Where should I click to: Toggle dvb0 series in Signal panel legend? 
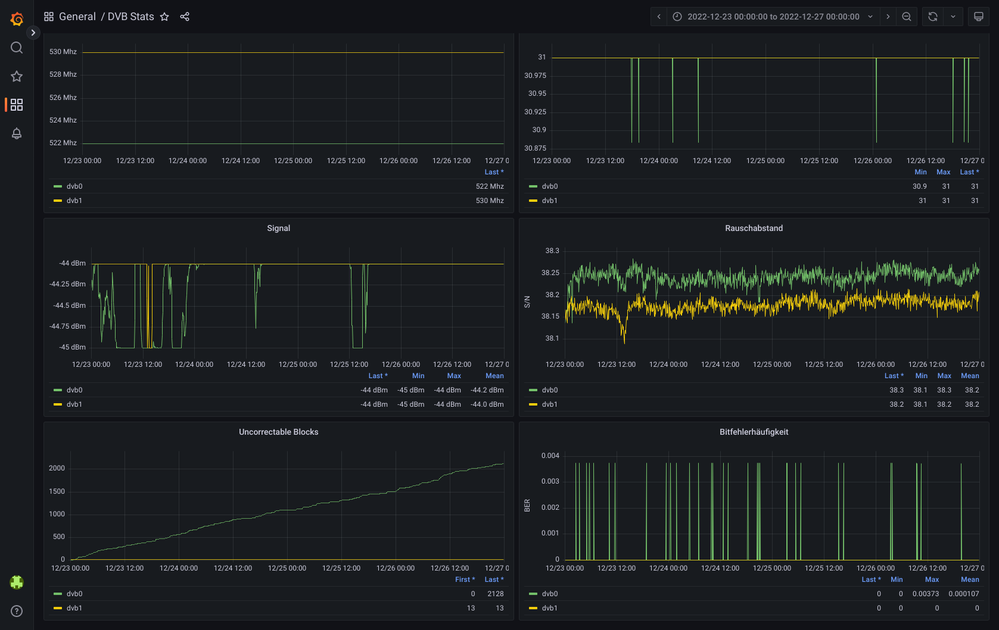click(x=74, y=390)
